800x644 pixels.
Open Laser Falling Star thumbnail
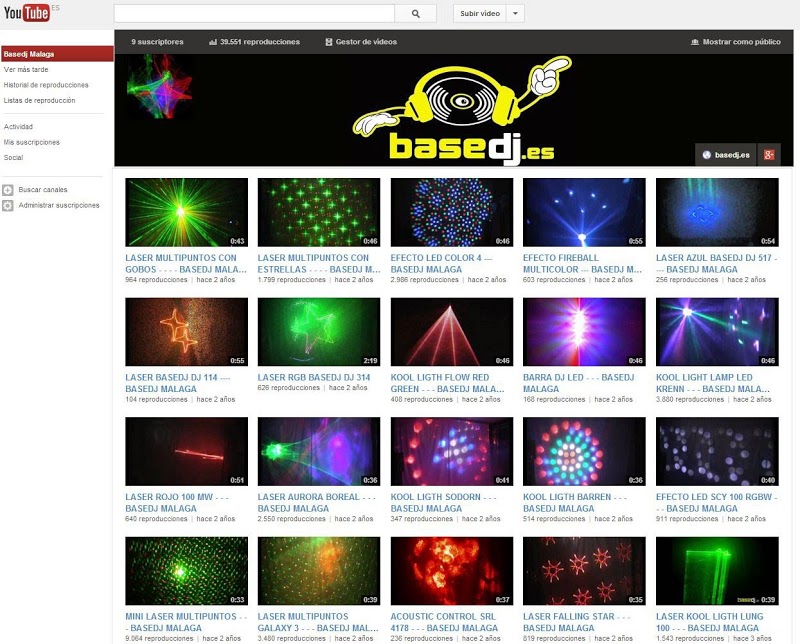coord(584,571)
